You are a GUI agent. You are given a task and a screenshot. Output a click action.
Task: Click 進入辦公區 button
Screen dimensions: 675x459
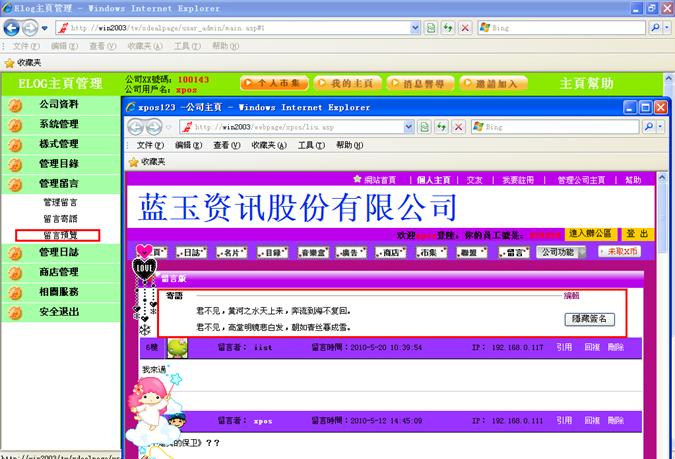[x=591, y=233]
